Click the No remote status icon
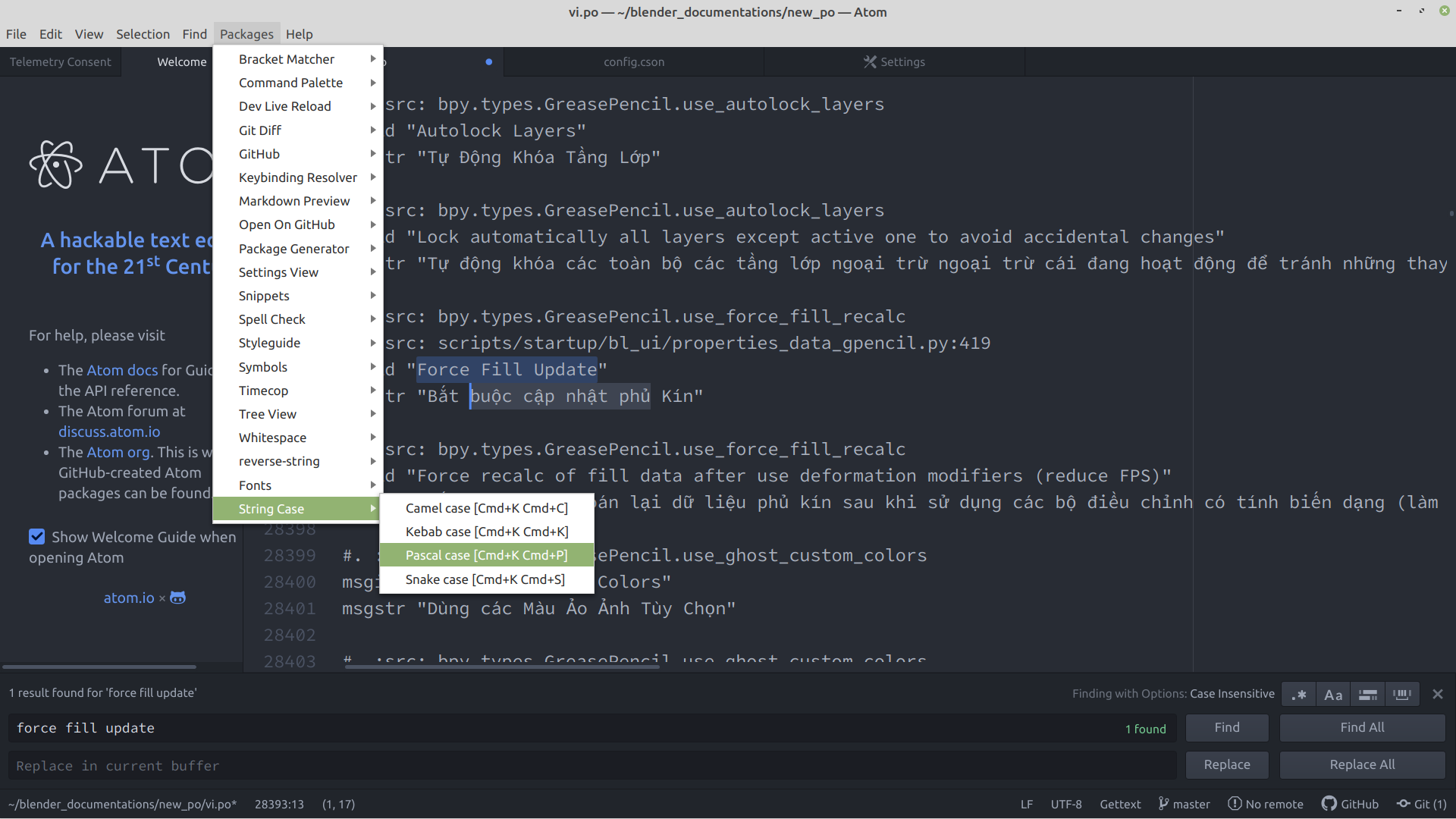Image resolution: width=1456 pixels, height=819 pixels. click(1235, 804)
